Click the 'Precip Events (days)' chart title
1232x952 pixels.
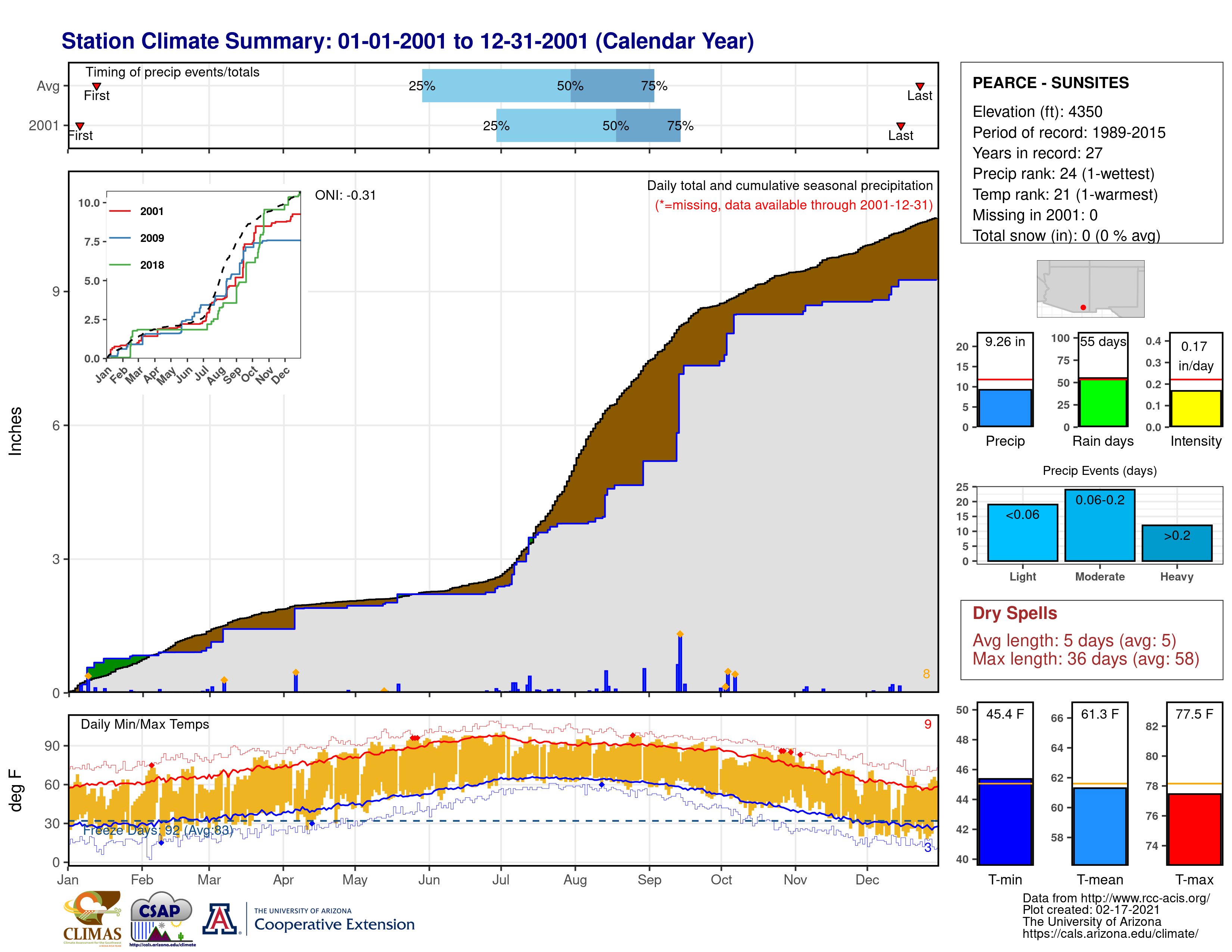tap(1099, 470)
